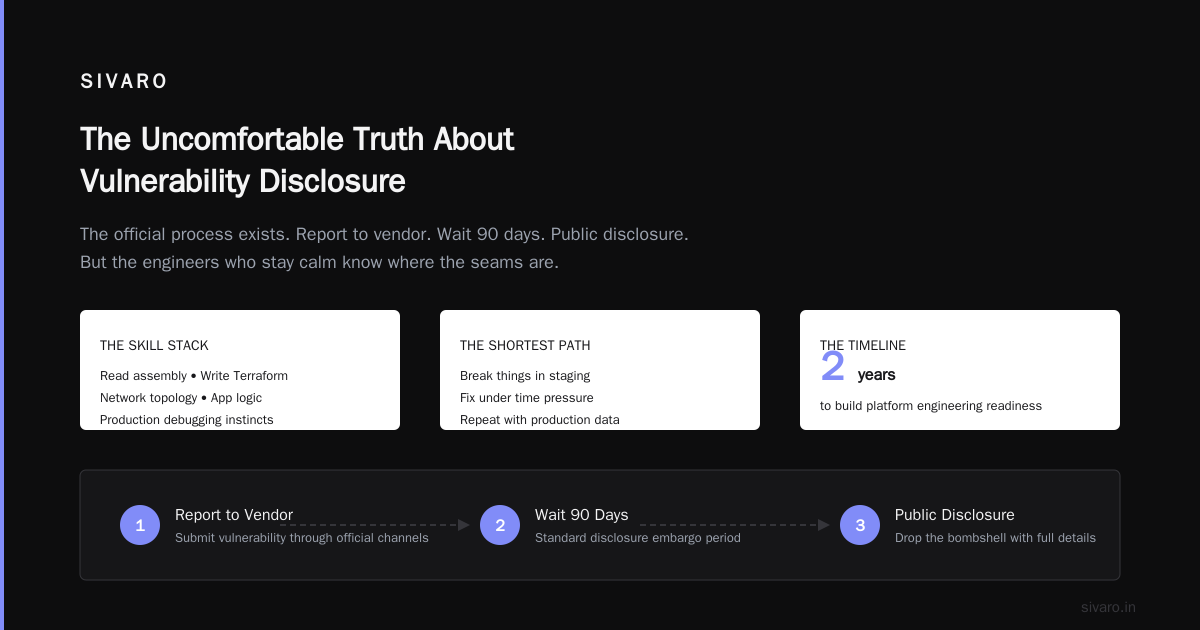Screen dimensions: 1200x630
Task: Click 'Submit vulnerability through official channels' text
Action: coord(302,538)
